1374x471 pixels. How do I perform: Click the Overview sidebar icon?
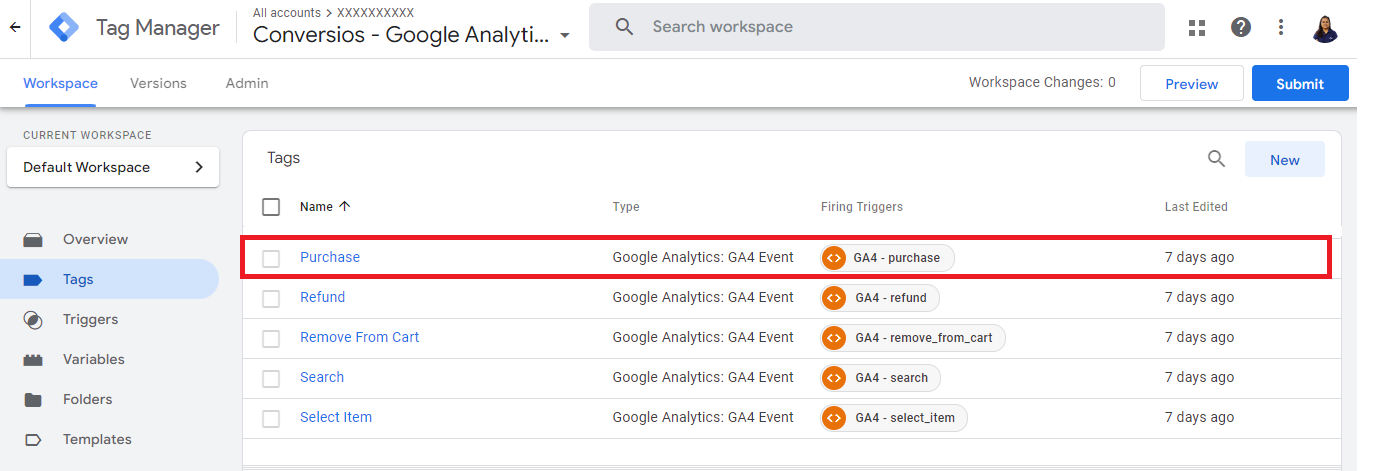coord(33,240)
